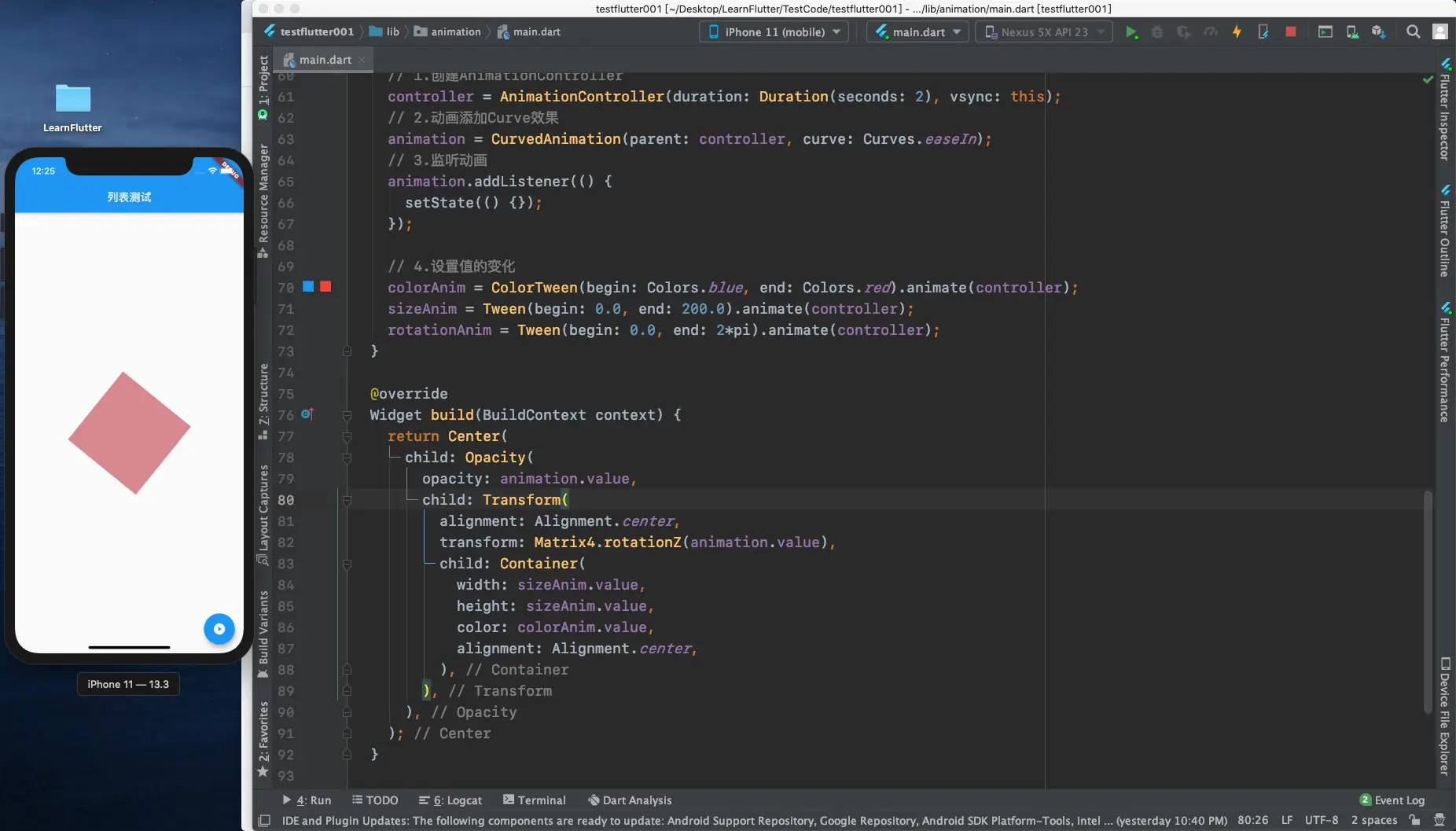Trigger Flutter Hot Reload lightning icon
The height and width of the screenshot is (831, 1456).
click(x=1237, y=32)
